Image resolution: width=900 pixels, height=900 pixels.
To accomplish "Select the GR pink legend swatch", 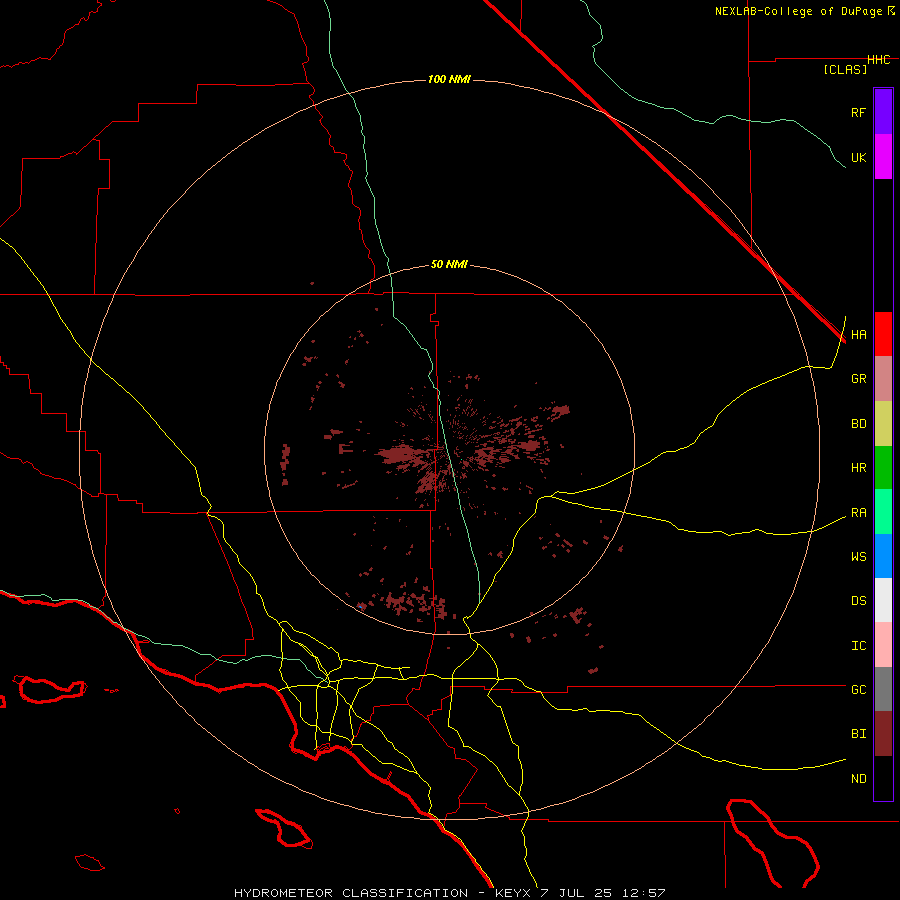I will pyautogui.click(x=883, y=379).
